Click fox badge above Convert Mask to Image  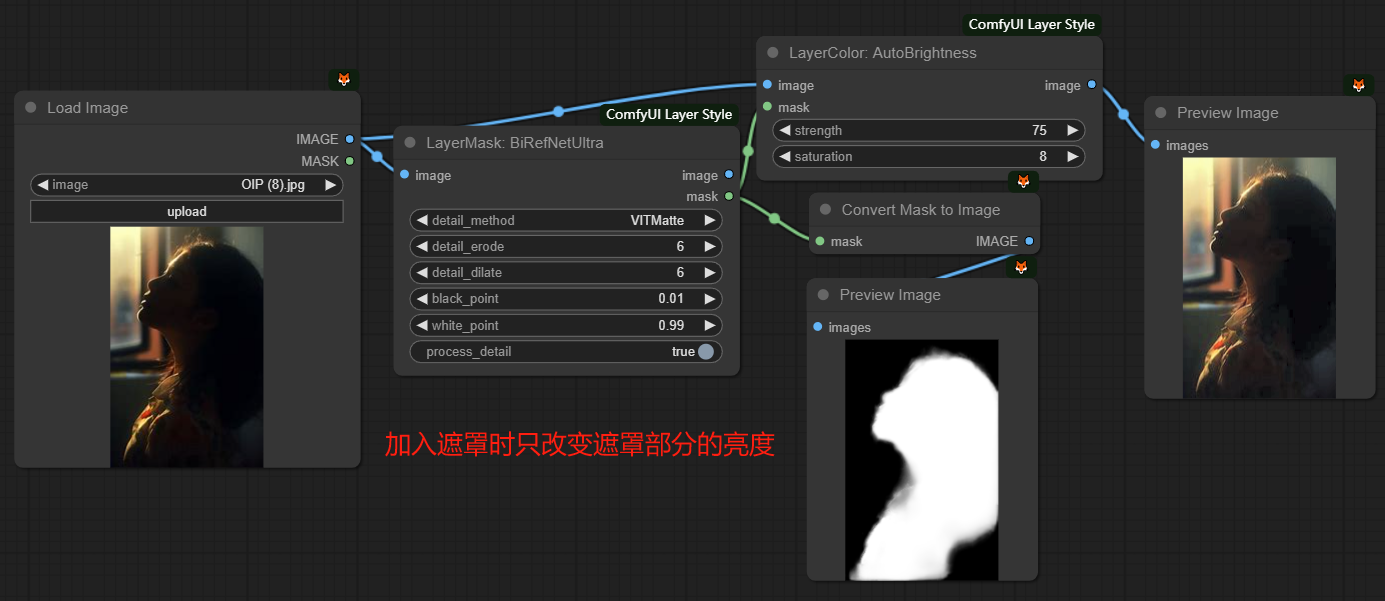coord(1023,181)
